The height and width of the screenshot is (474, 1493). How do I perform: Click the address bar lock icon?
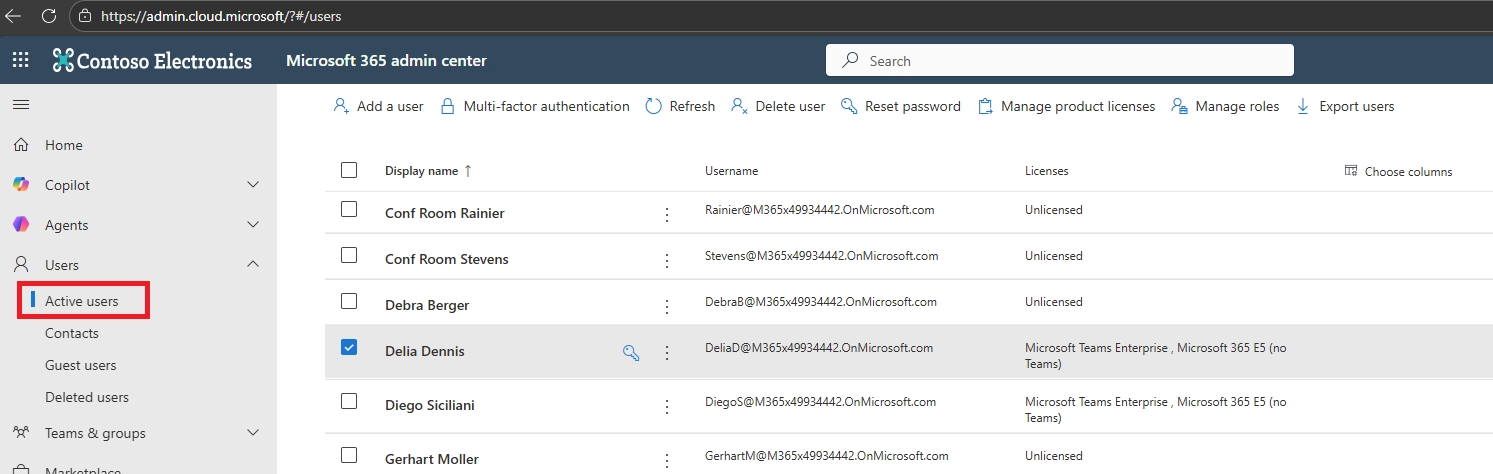coord(85,17)
